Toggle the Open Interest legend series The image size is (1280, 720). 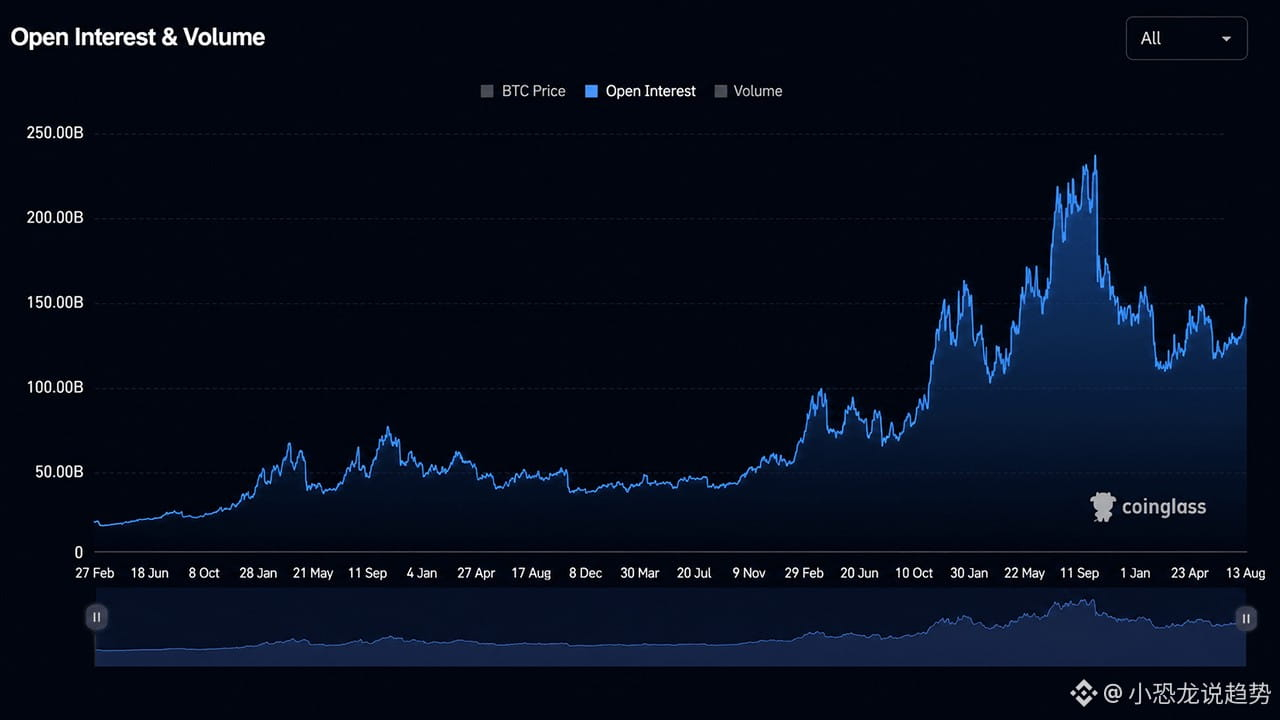[x=640, y=91]
